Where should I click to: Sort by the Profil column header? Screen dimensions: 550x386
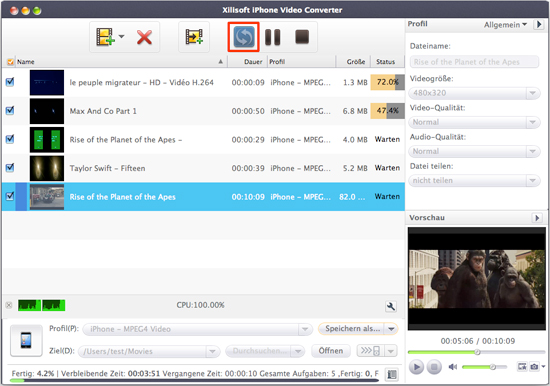tap(301, 62)
